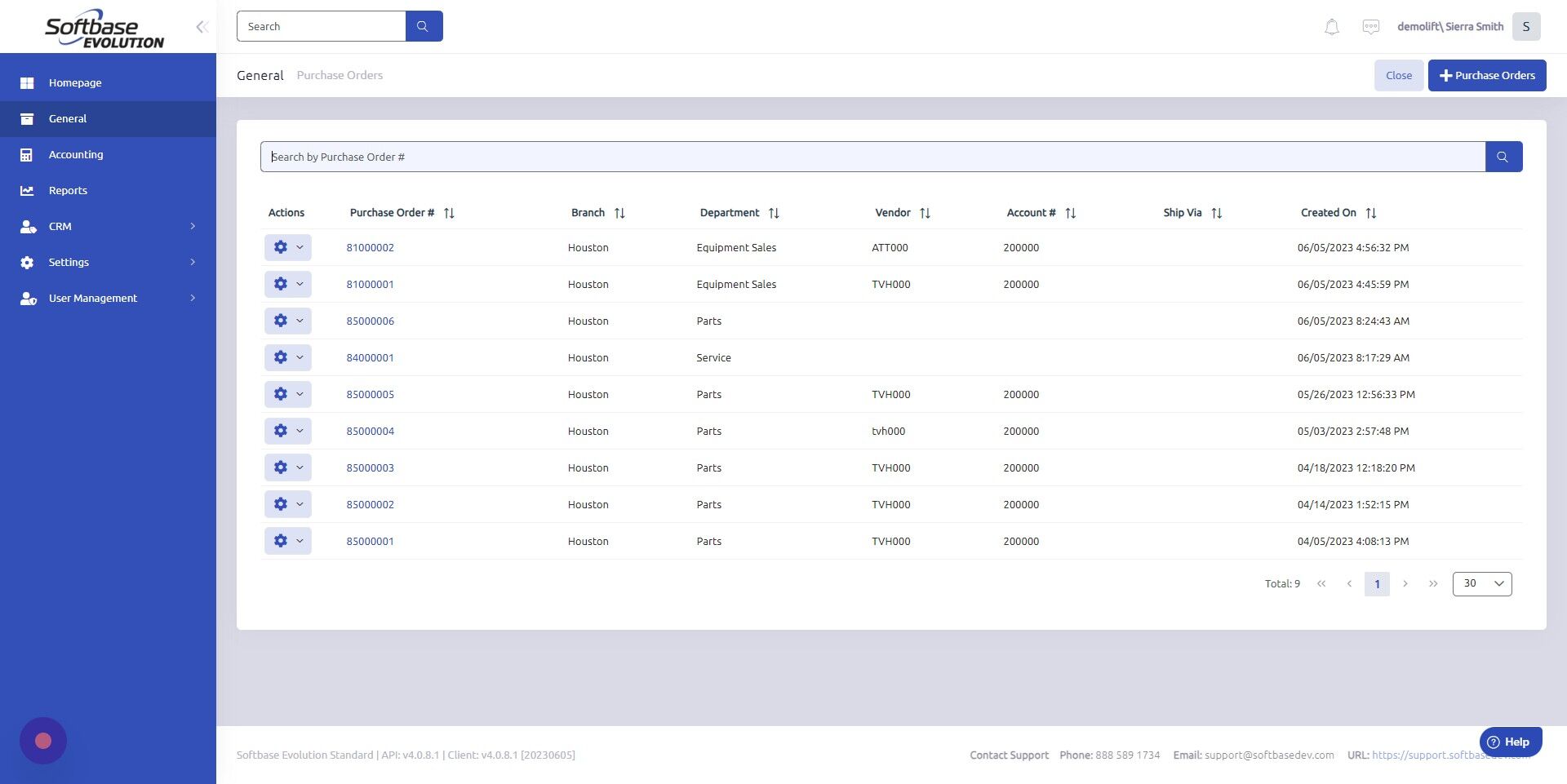Click the Reports chart icon in sidebar
The height and width of the screenshot is (784, 1567).
(27, 190)
